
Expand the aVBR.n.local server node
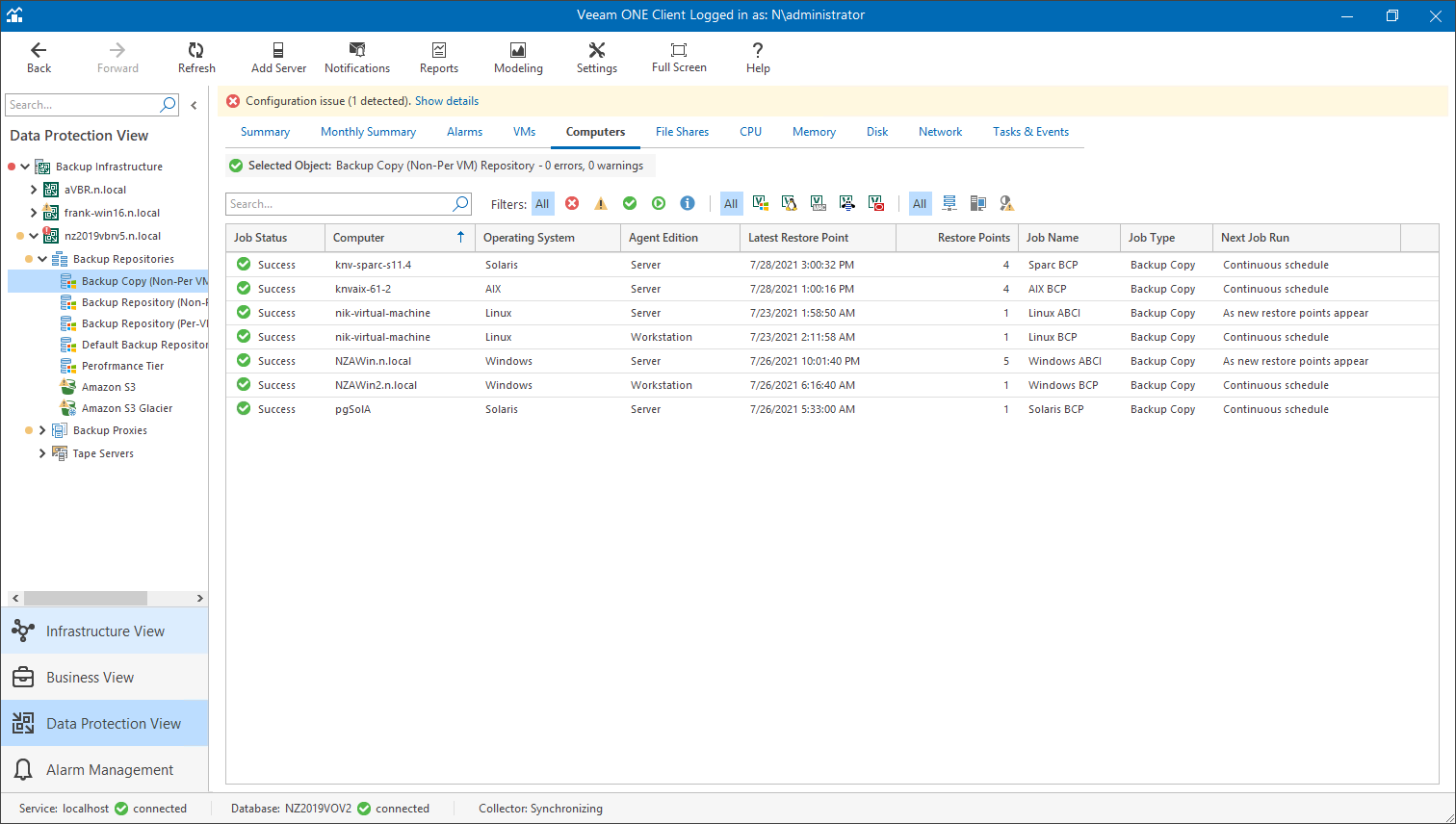34,190
